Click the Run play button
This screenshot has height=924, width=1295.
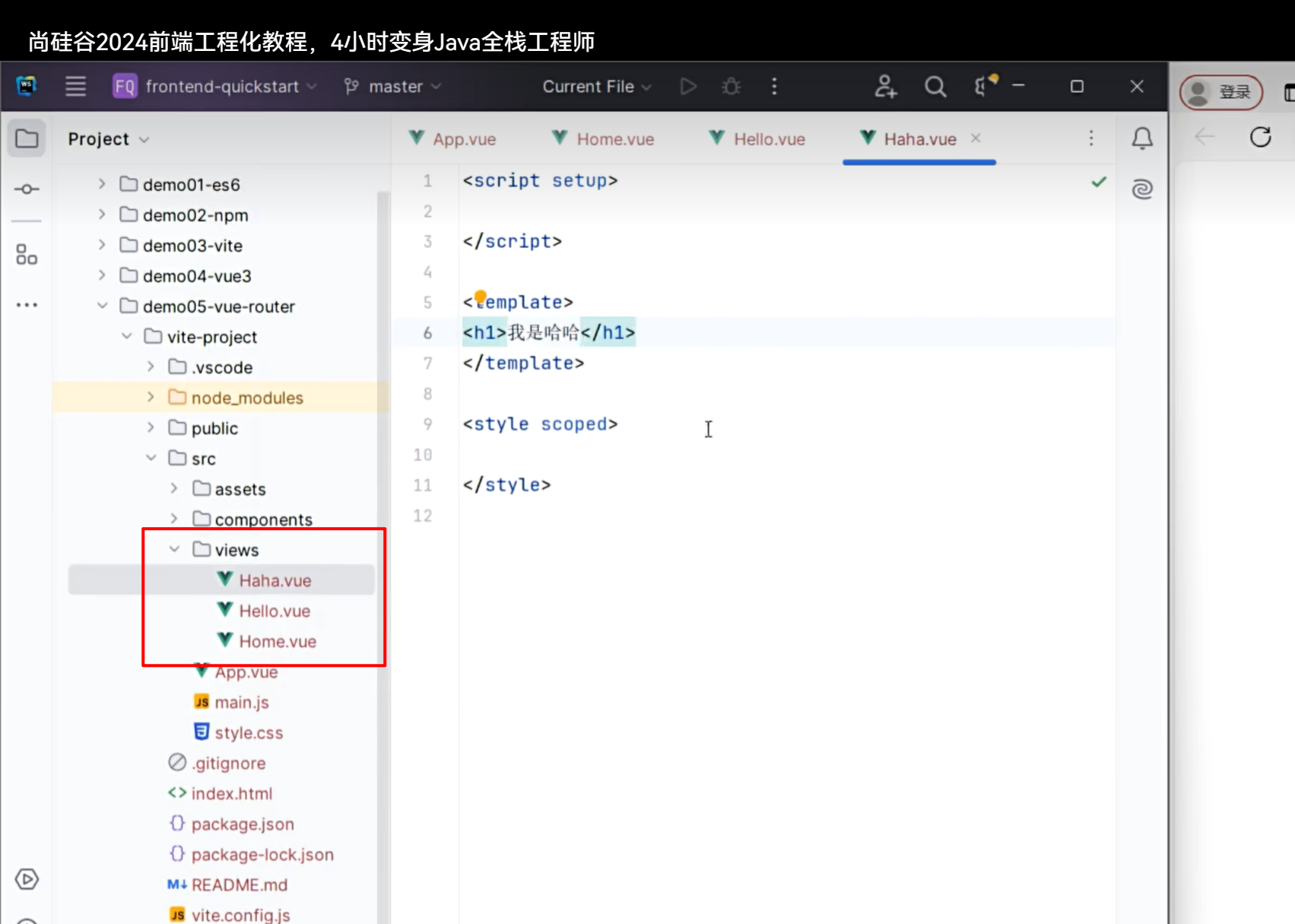point(688,87)
